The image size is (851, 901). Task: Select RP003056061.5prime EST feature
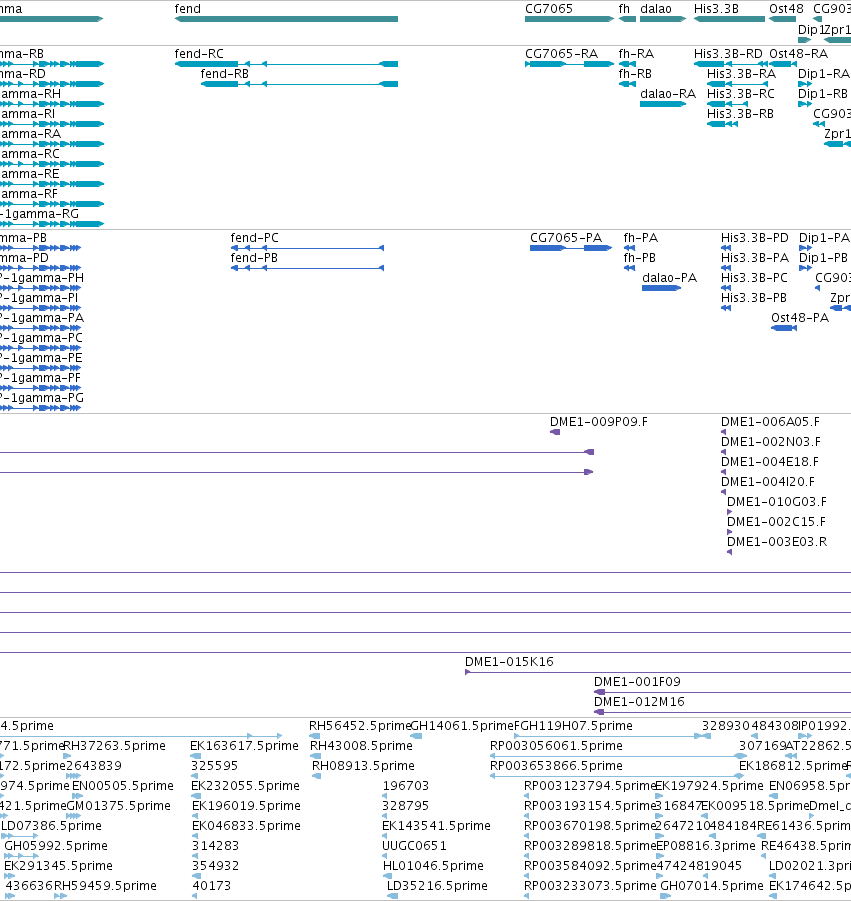[618, 756]
